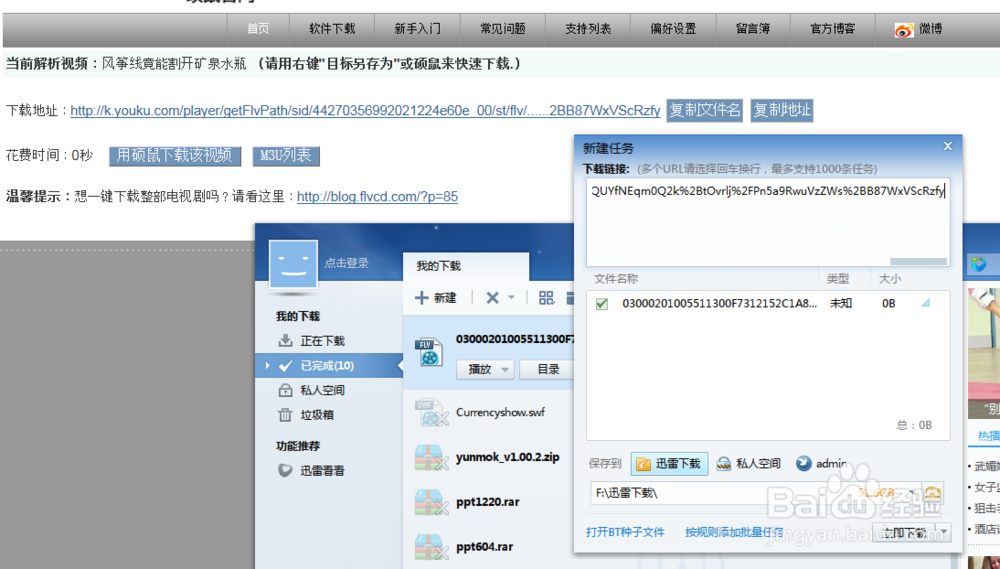
Task: Click the 文件名称 column header
Action: click(x=616, y=279)
